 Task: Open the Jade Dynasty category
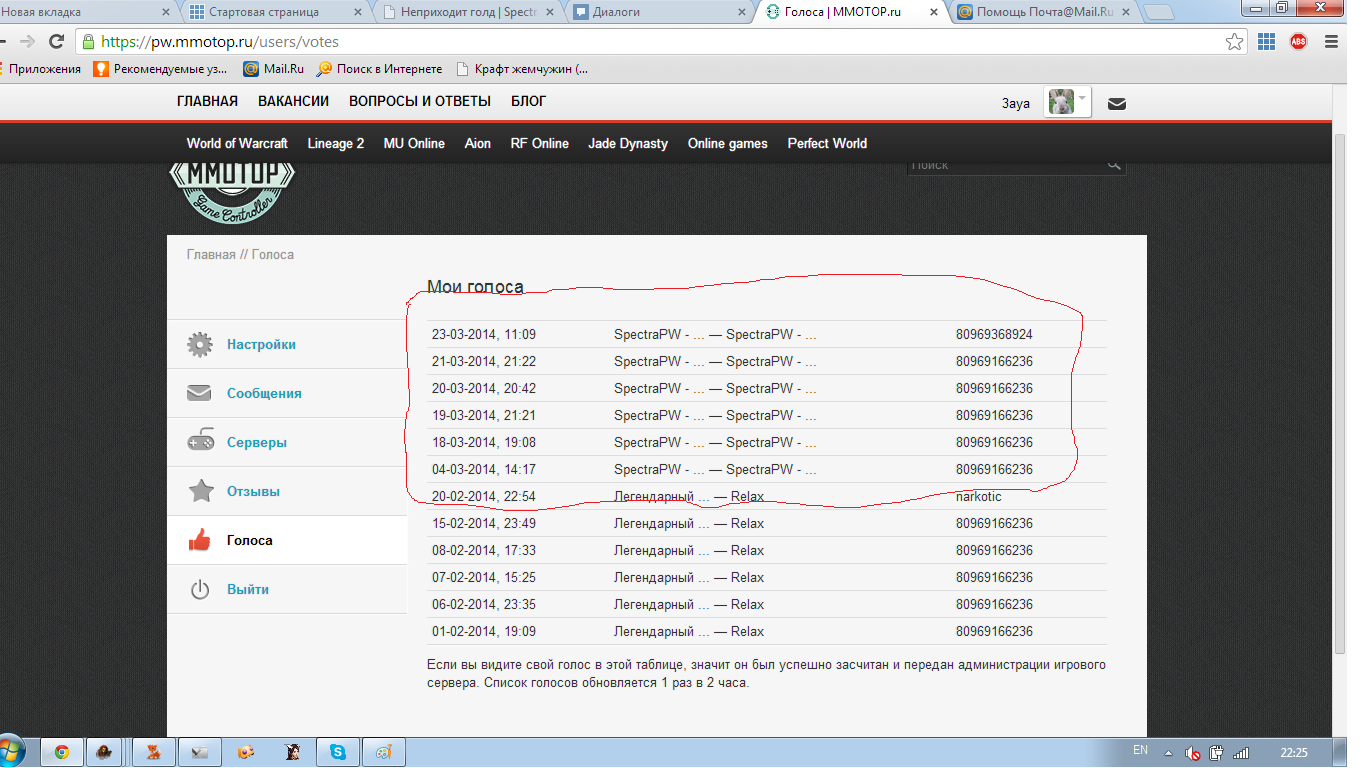coord(628,143)
